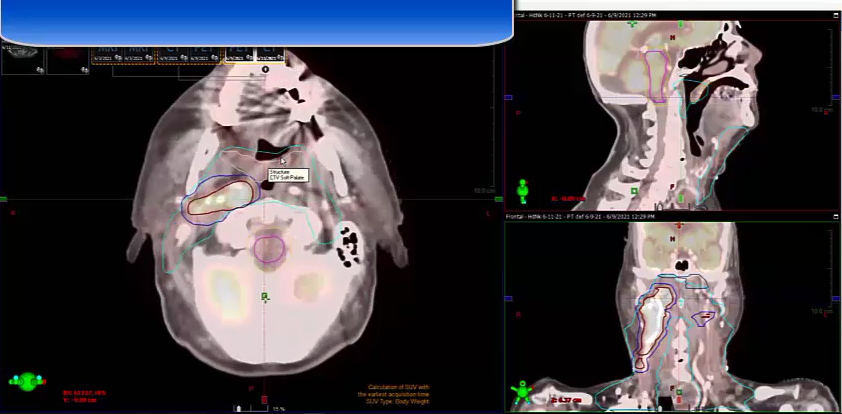Click blue crosshair handle at frontal left edge

(509, 299)
